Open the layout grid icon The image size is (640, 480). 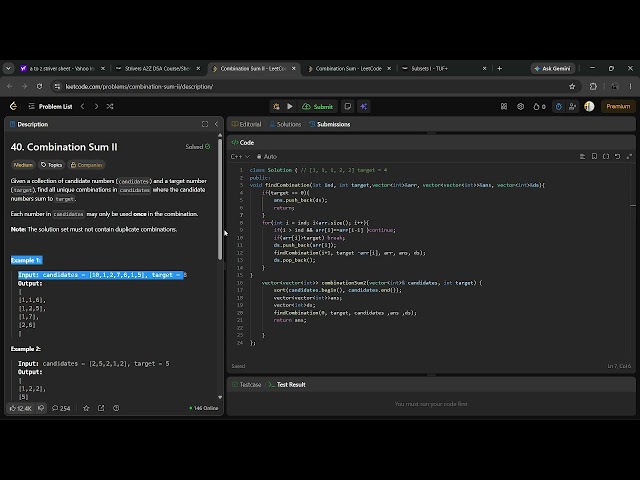tap(504, 107)
